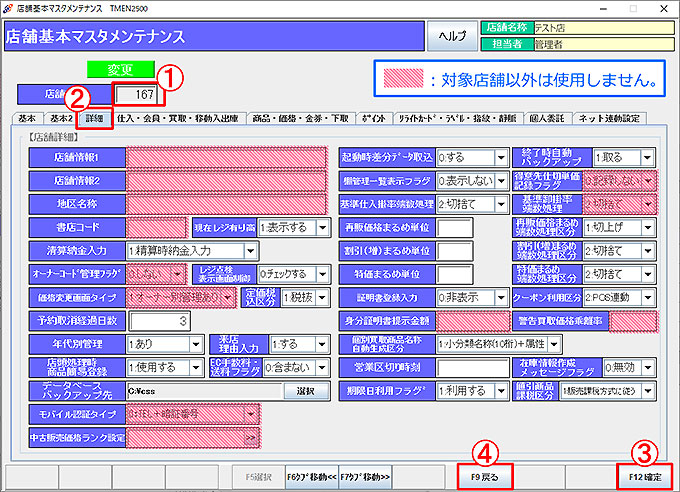The height and width of the screenshot is (492, 680).
Task: Open the 値引商品課税区分 dropdown
Action: [648, 391]
